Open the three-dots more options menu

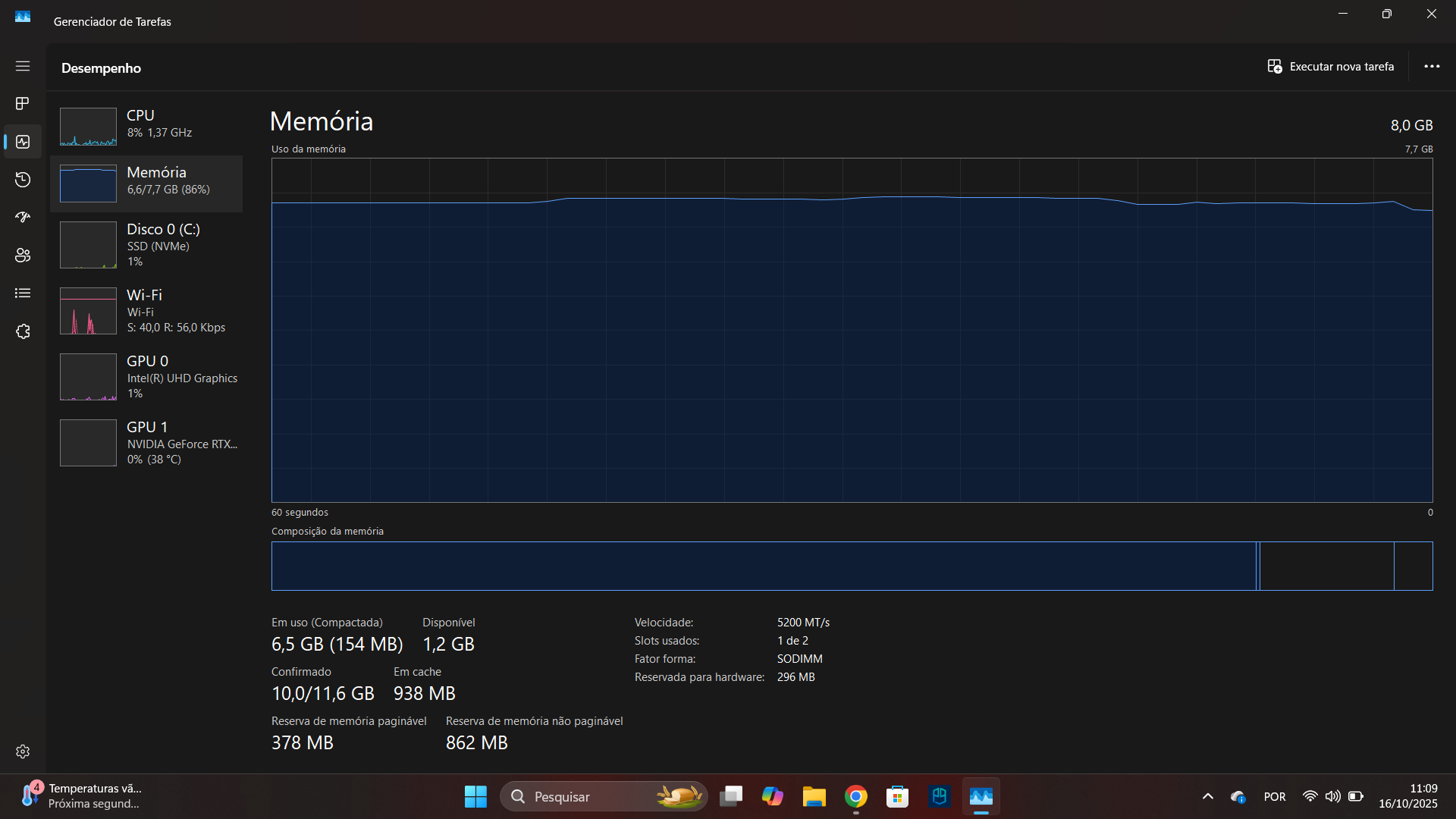tap(1432, 67)
